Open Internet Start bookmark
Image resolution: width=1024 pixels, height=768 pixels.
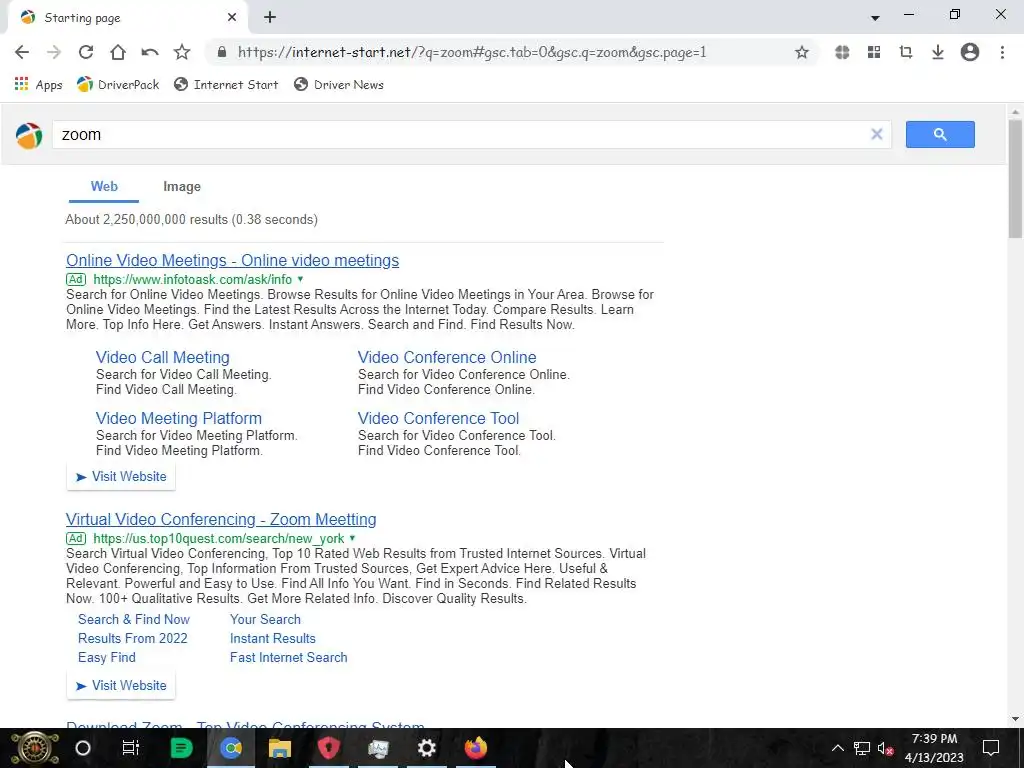click(226, 84)
